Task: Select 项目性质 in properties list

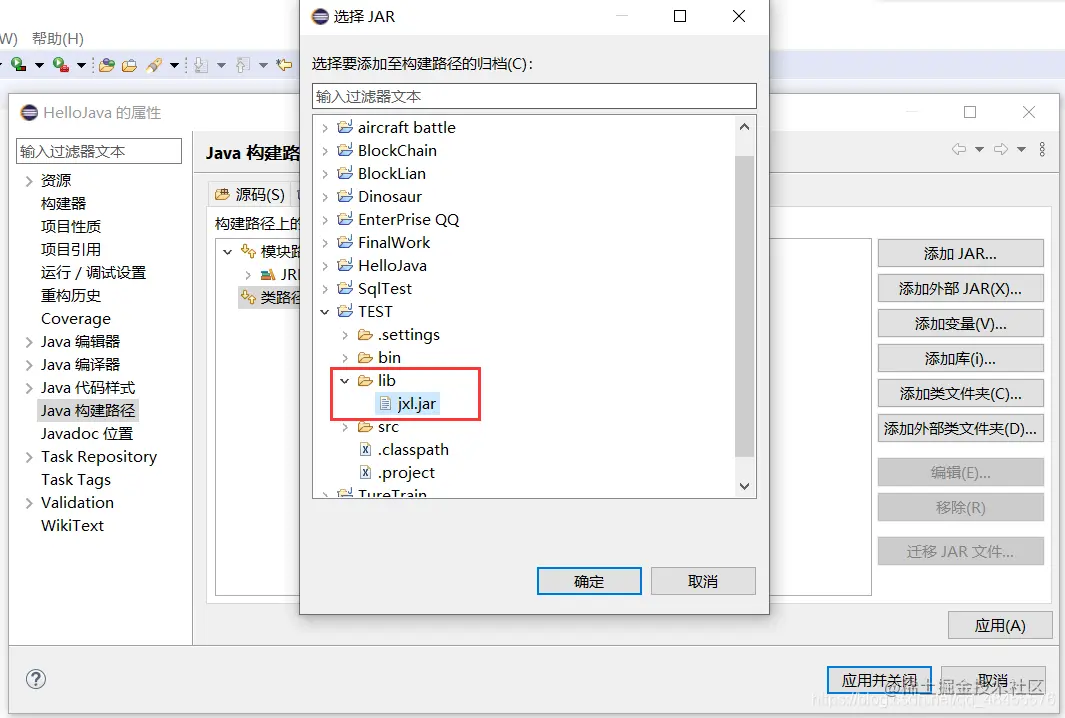Action: point(71,227)
